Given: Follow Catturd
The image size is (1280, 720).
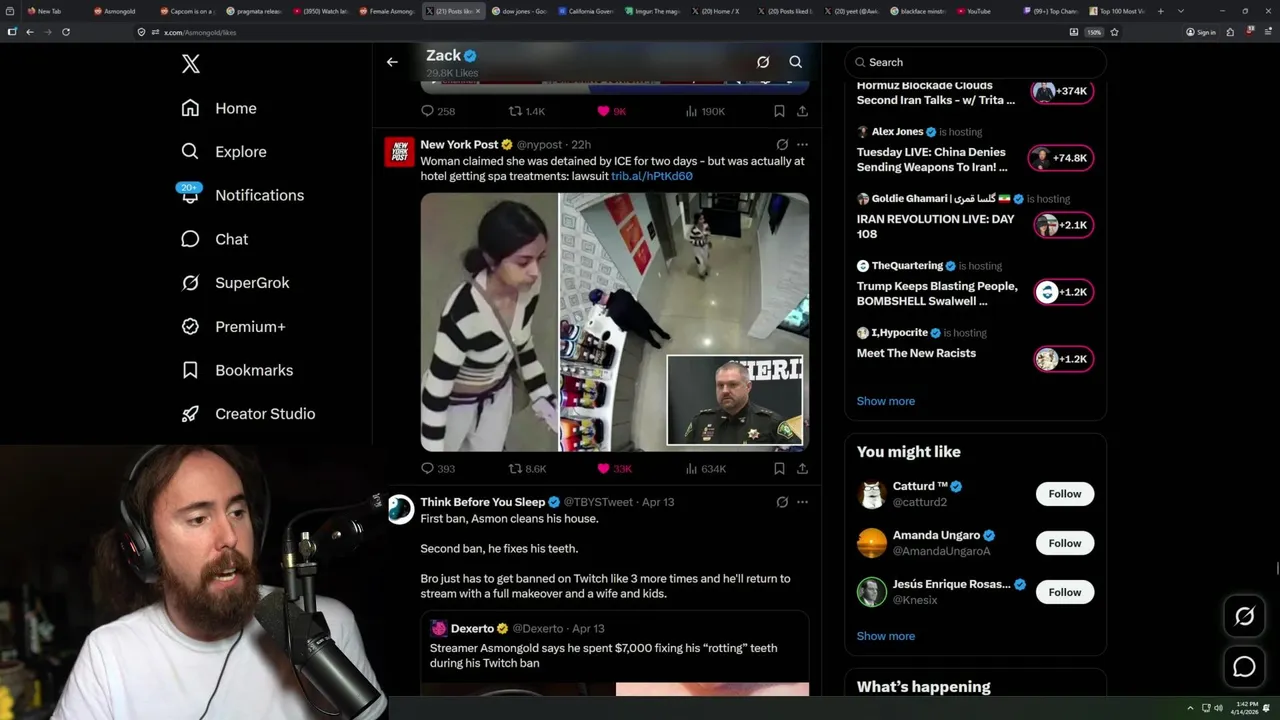Looking at the screenshot, I should click(1065, 494).
